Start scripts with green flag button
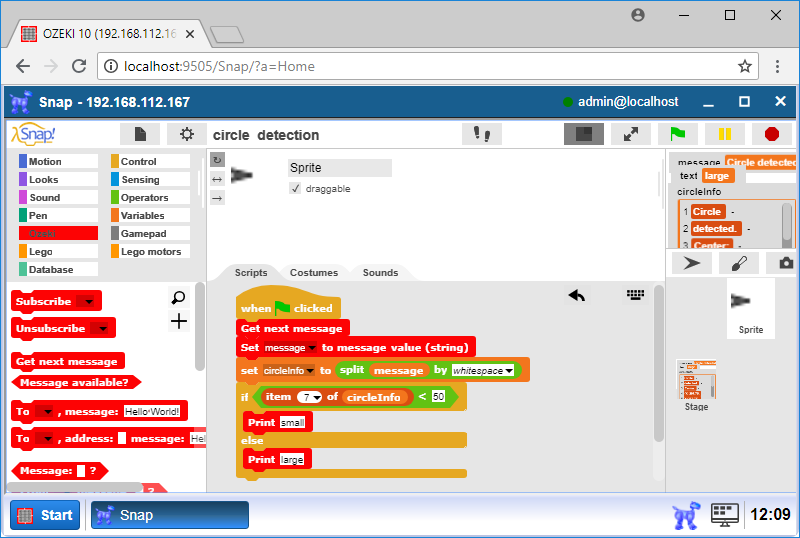 [678, 134]
